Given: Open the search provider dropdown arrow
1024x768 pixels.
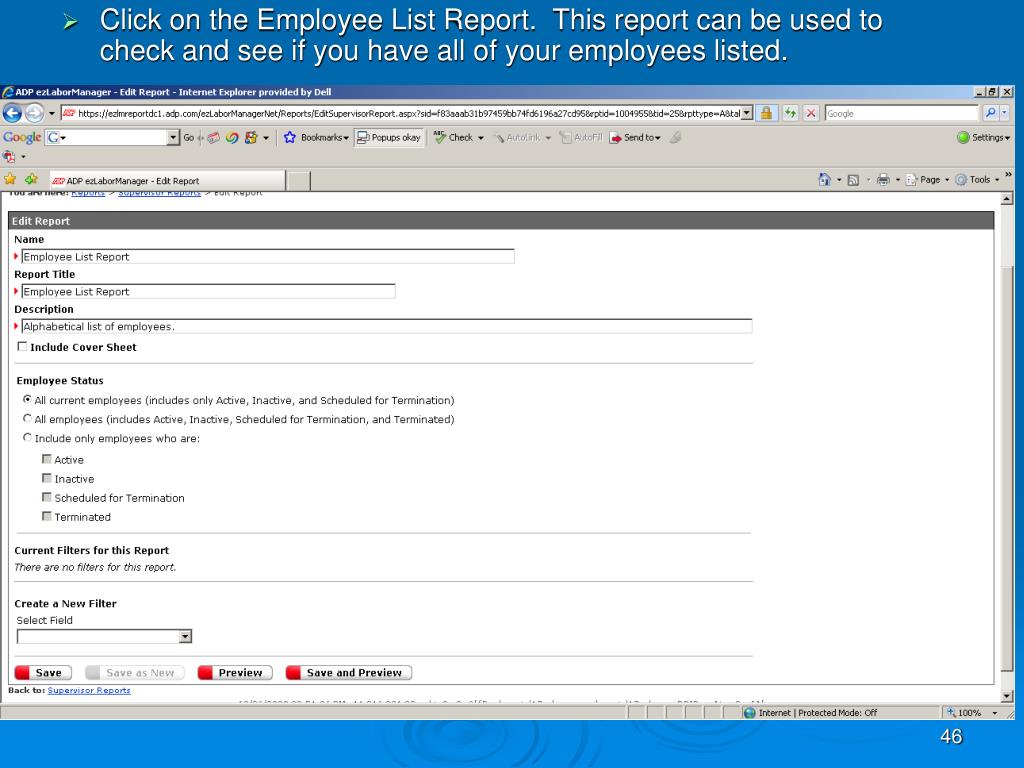Looking at the screenshot, I should 1004,113.
